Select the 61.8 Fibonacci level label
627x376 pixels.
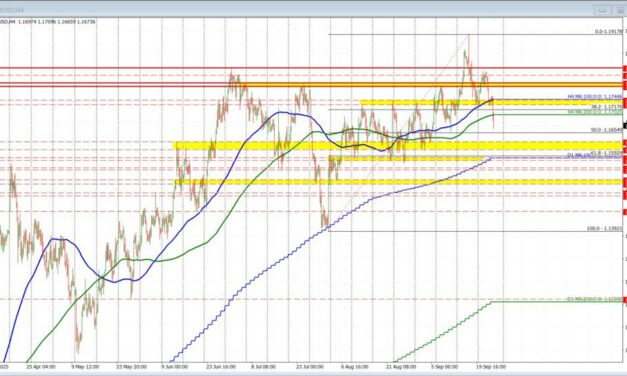(x=607, y=153)
